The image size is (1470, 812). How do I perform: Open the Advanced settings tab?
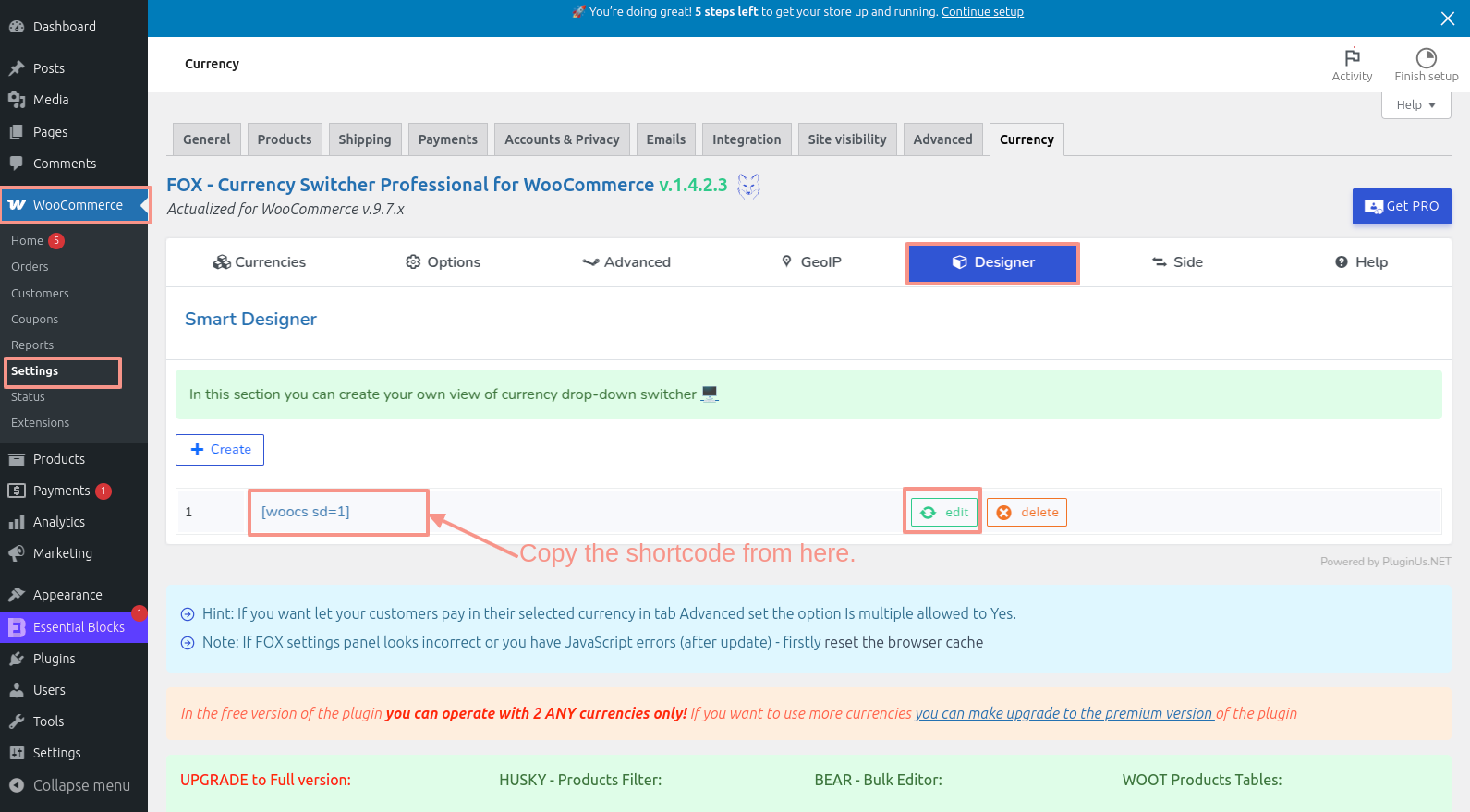click(943, 139)
